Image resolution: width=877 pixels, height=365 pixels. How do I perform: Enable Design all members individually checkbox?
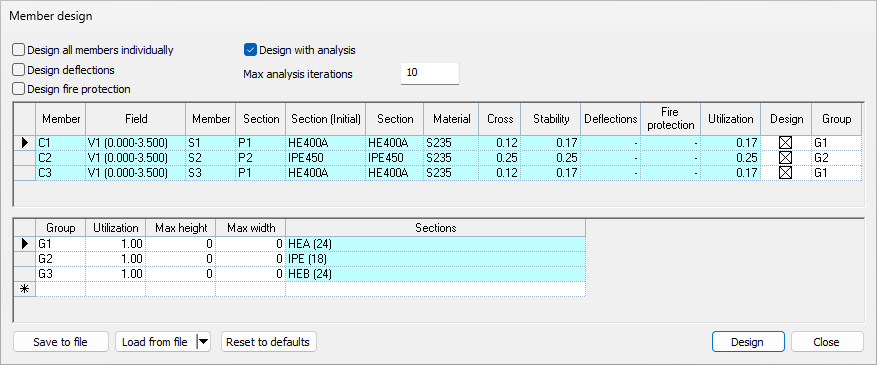click(x=18, y=50)
